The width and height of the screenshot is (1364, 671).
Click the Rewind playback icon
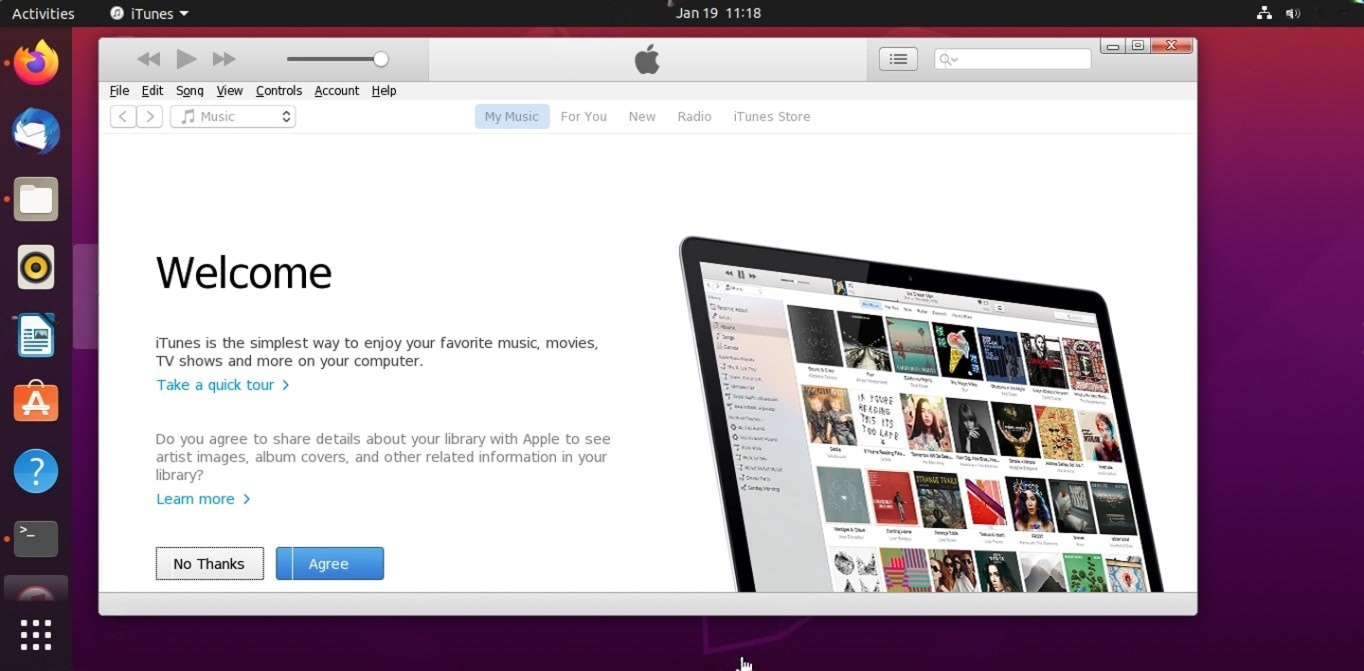coord(148,58)
